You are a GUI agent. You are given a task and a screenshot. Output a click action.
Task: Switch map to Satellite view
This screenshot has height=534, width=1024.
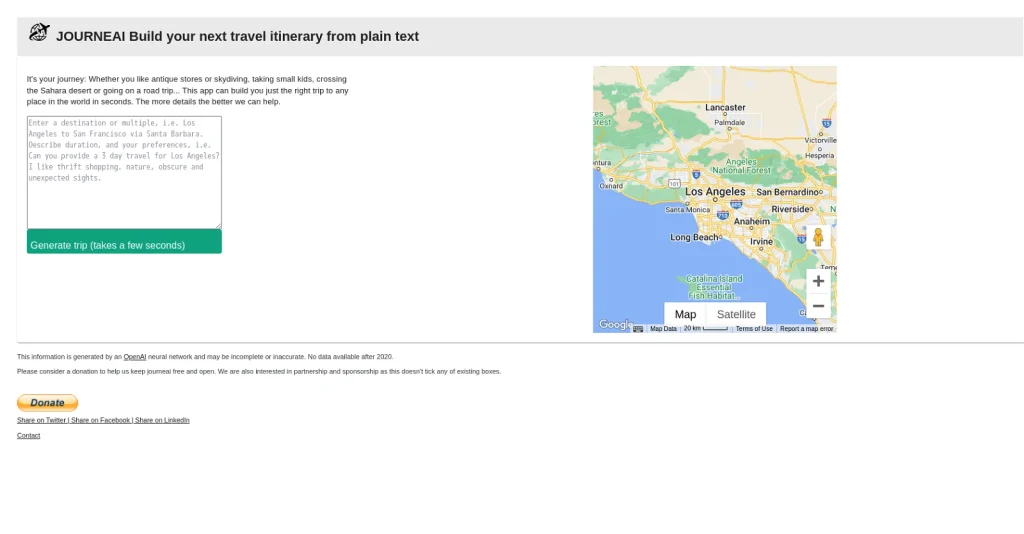pyautogui.click(x=736, y=314)
